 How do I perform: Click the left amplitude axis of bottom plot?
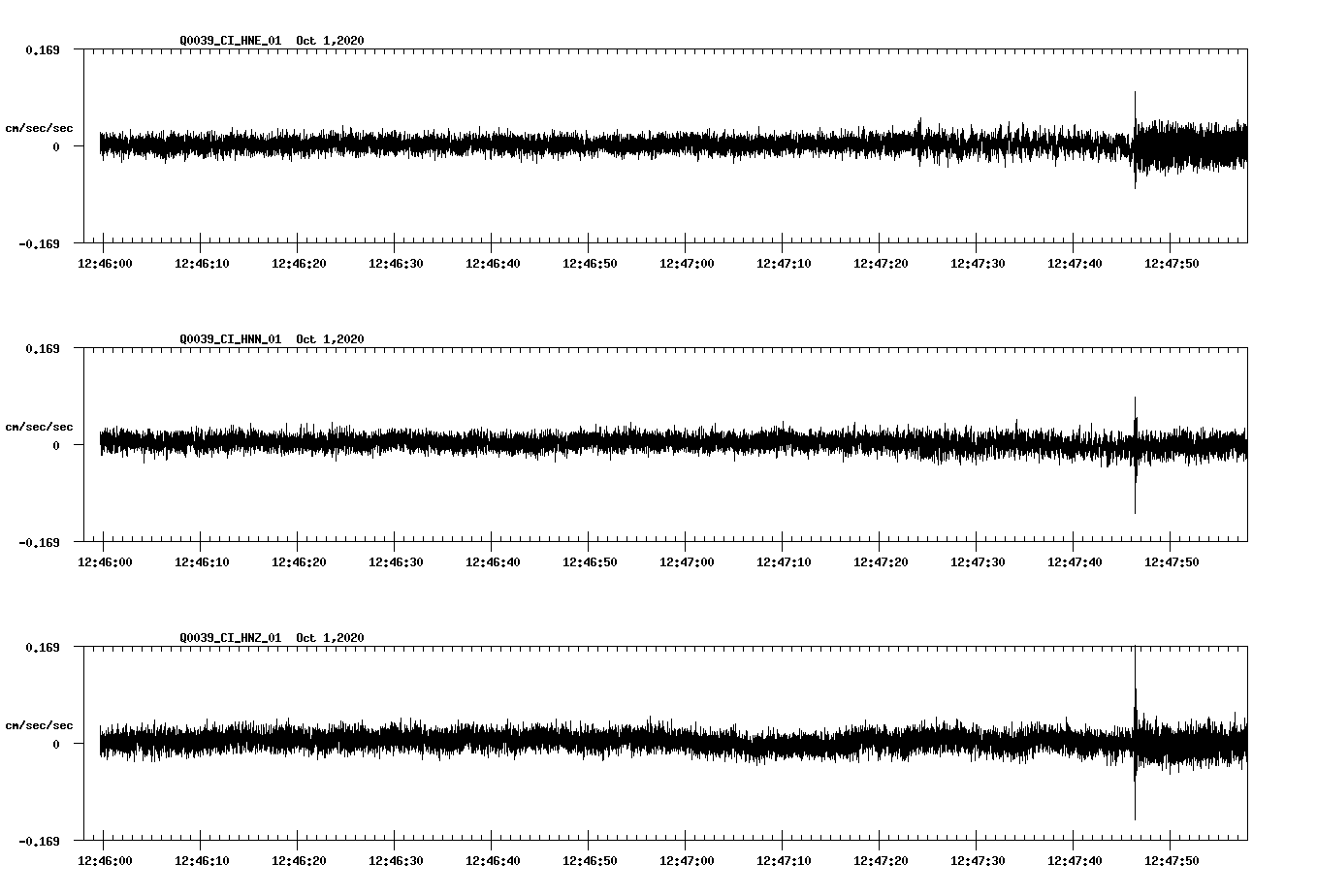coord(85,742)
